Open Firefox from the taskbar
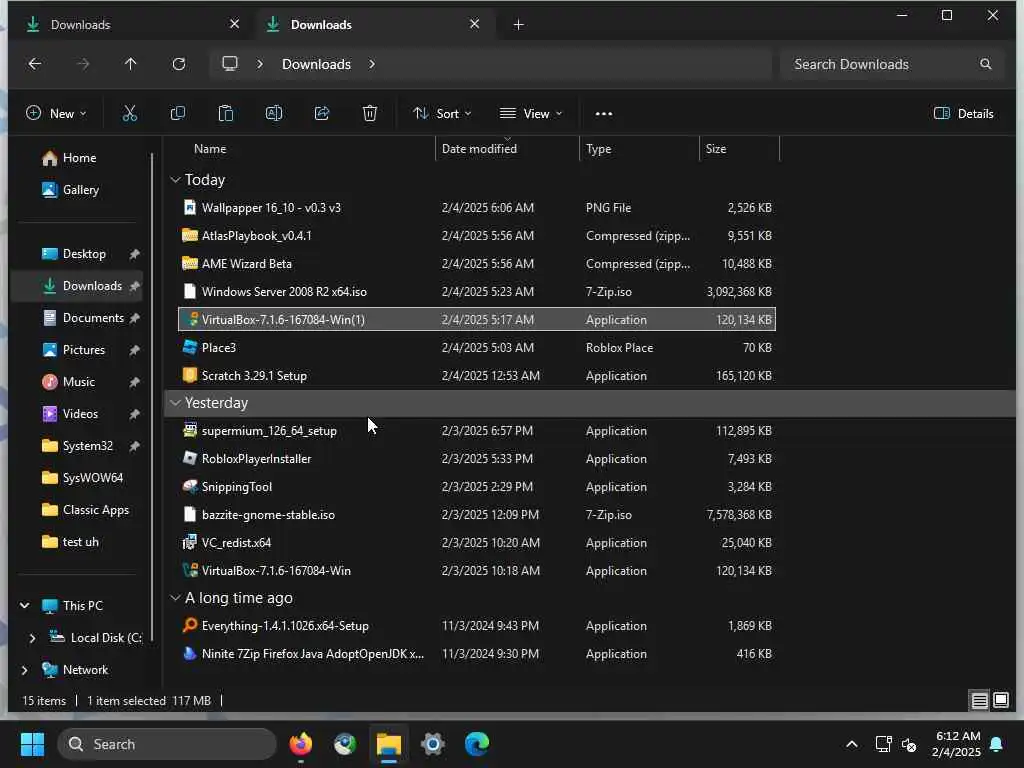Image resolution: width=1024 pixels, height=768 pixels. pos(300,744)
